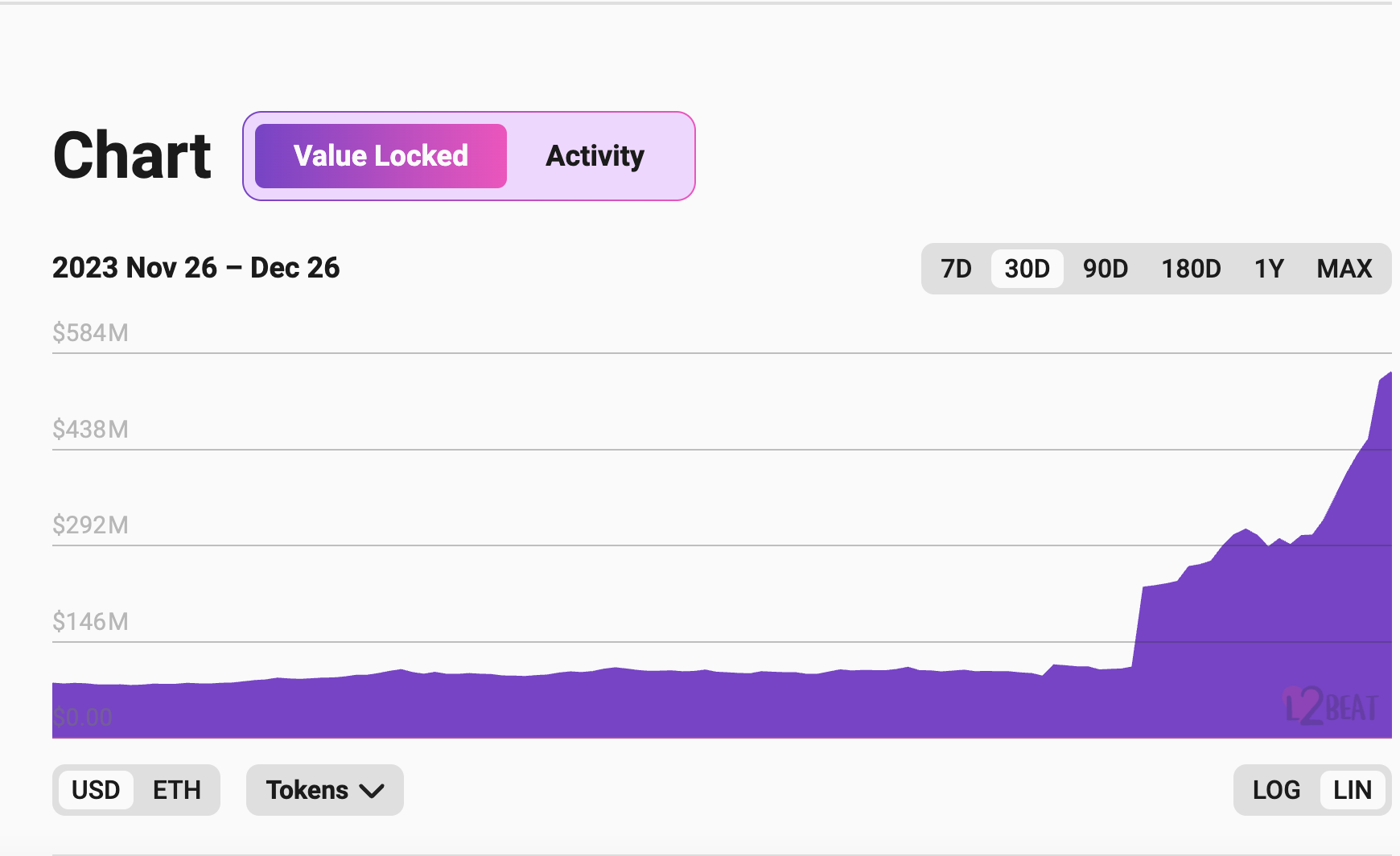The width and height of the screenshot is (1400, 856).
Task: Switch chart to Activity view
Action: (x=595, y=156)
